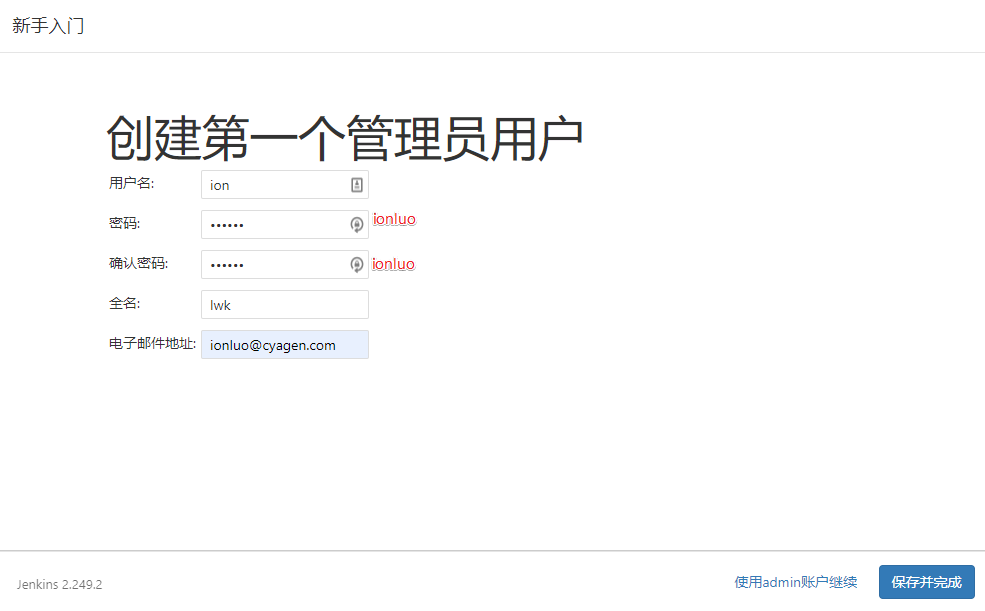Click the 新手入门 header title
This screenshot has width=985, height=611.
[x=48, y=26]
